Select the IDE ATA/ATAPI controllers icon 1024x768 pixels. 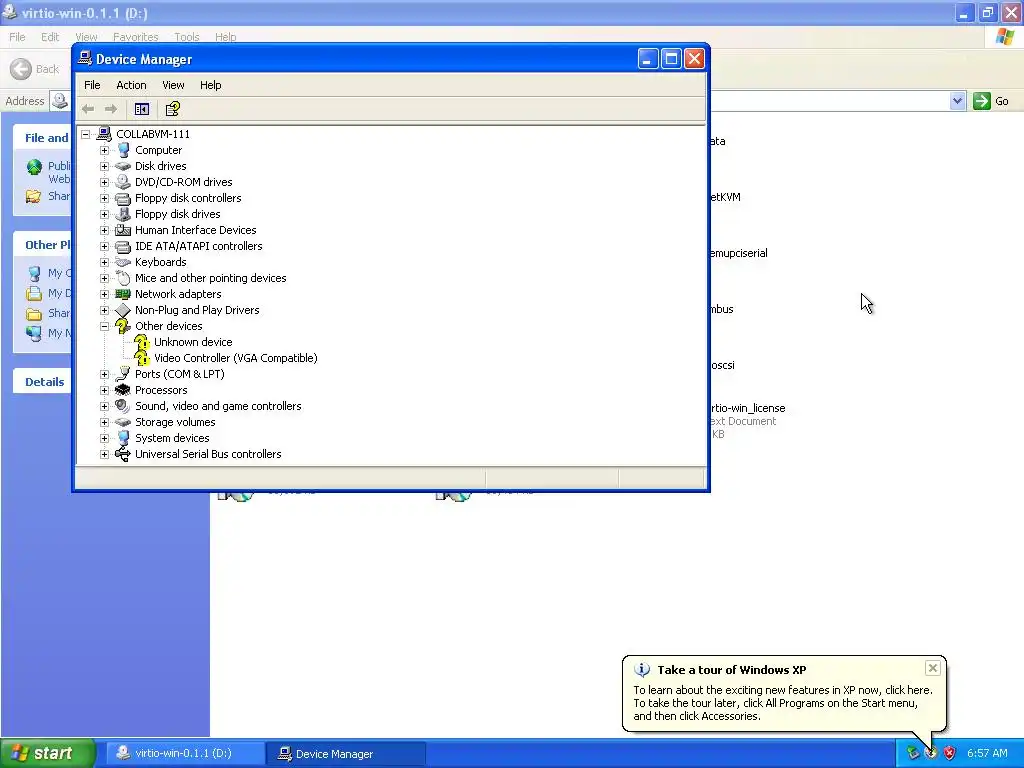[x=123, y=246]
